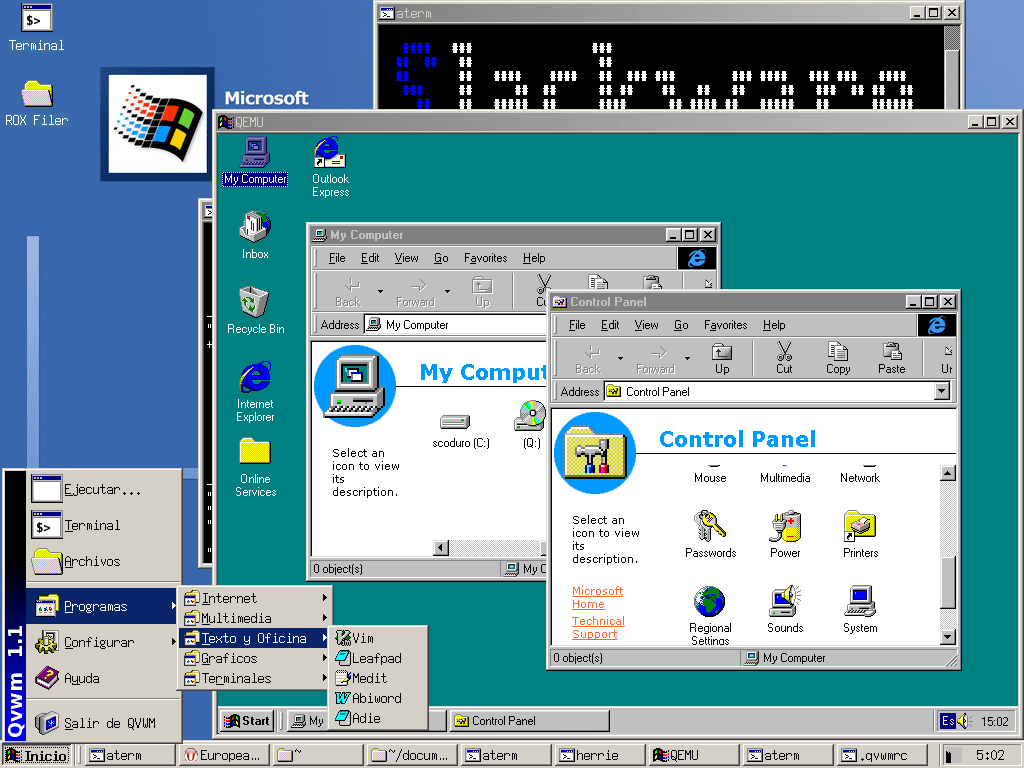Image resolution: width=1024 pixels, height=768 pixels.
Task: Click Forward button in My Computer toolbar
Action: pos(415,292)
